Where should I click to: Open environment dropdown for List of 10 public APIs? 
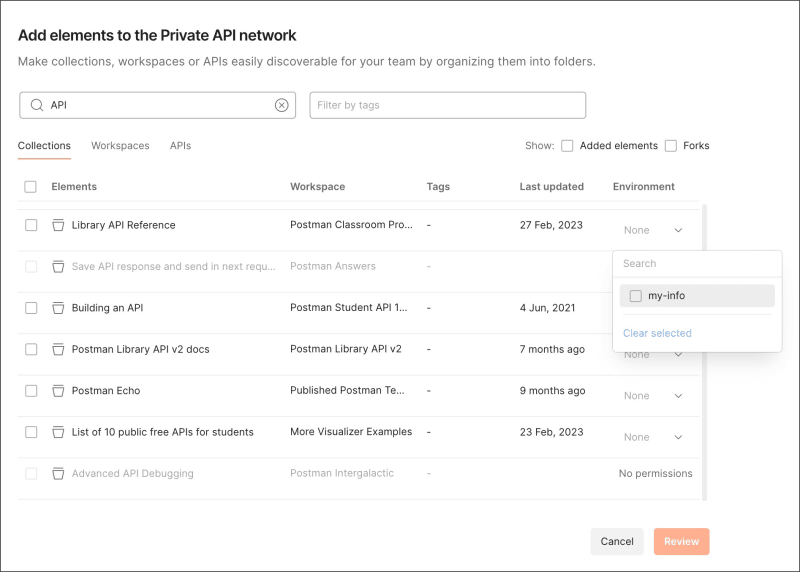pyautogui.click(x=678, y=437)
